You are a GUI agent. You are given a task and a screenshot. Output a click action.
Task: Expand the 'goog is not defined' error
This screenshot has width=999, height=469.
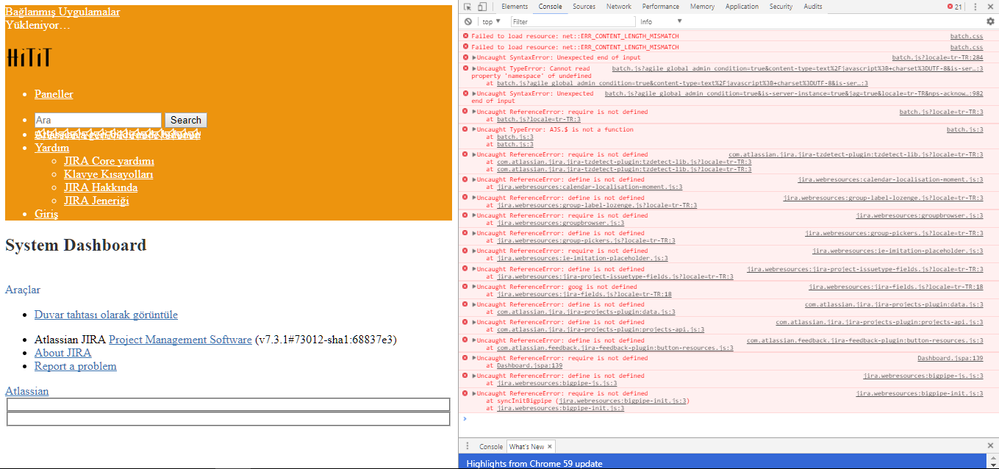(474, 287)
